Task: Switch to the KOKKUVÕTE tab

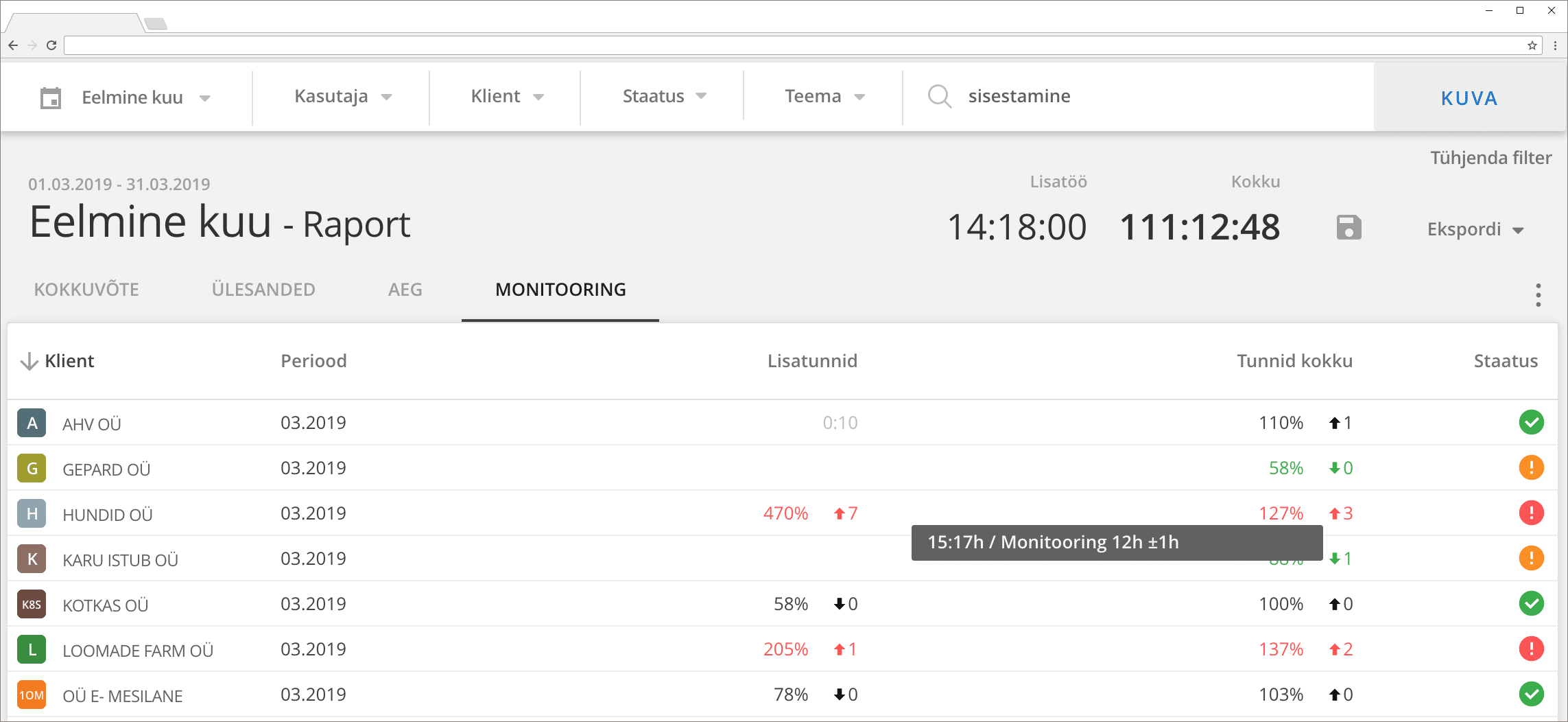Action: pyautogui.click(x=86, y=290)
